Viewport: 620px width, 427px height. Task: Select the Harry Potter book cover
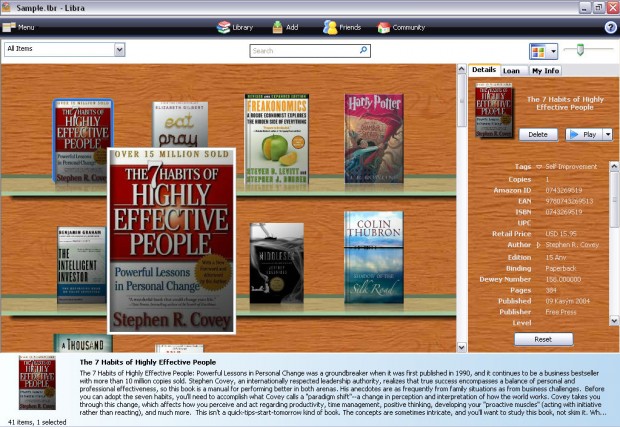click(374, 138)
